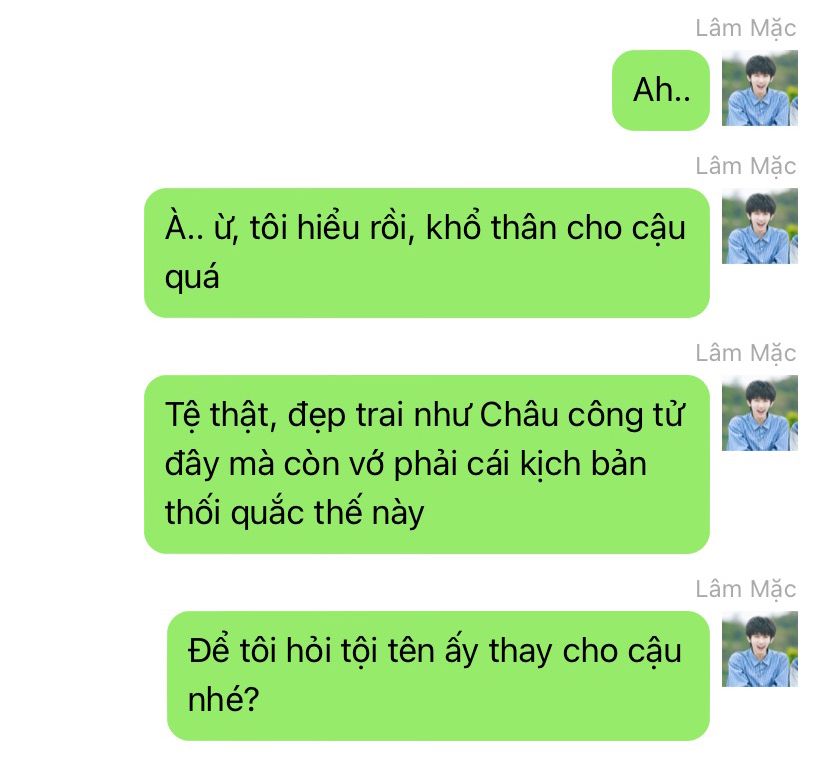
Task: Select the "Tệ thật, đẹp trai như Châu công tử" bubble
Action: [427, 464]
